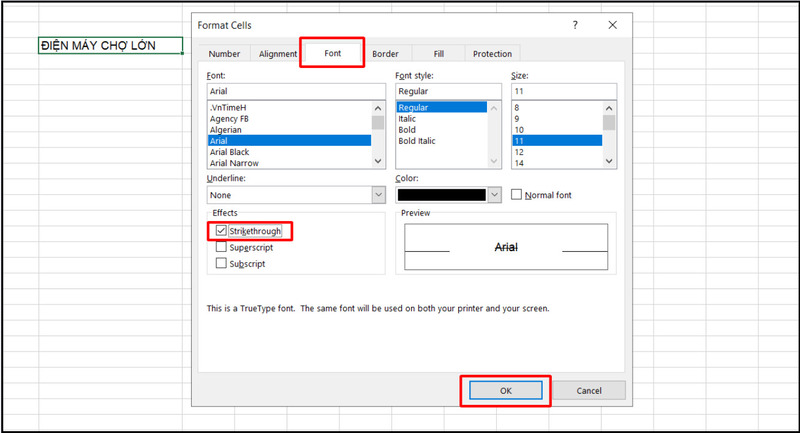
Task: Switch to the Number tab
Action: [x=224, y=54]
